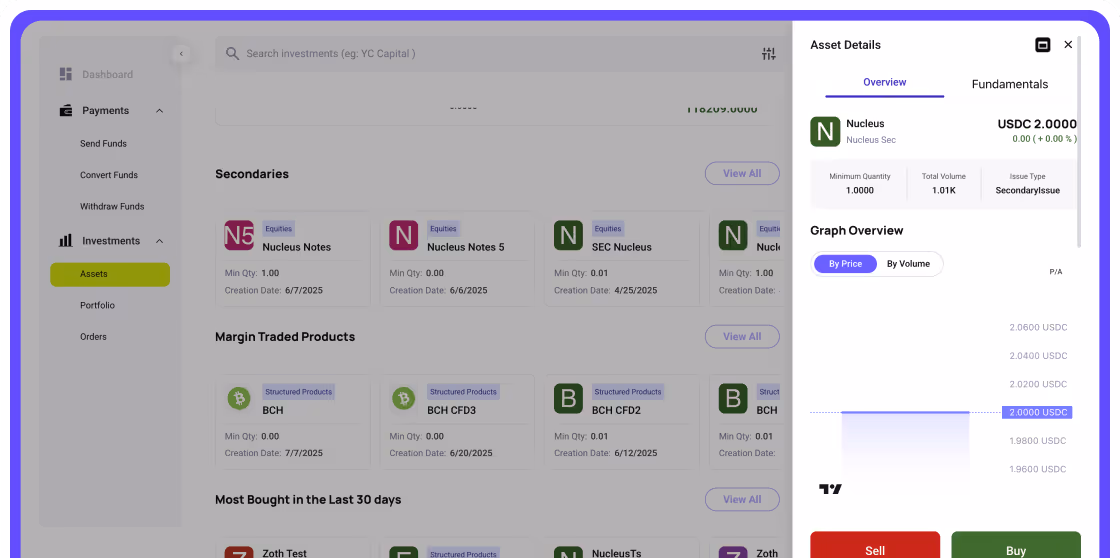
Task: Open Send Funds page
Action: click(104, 144)
